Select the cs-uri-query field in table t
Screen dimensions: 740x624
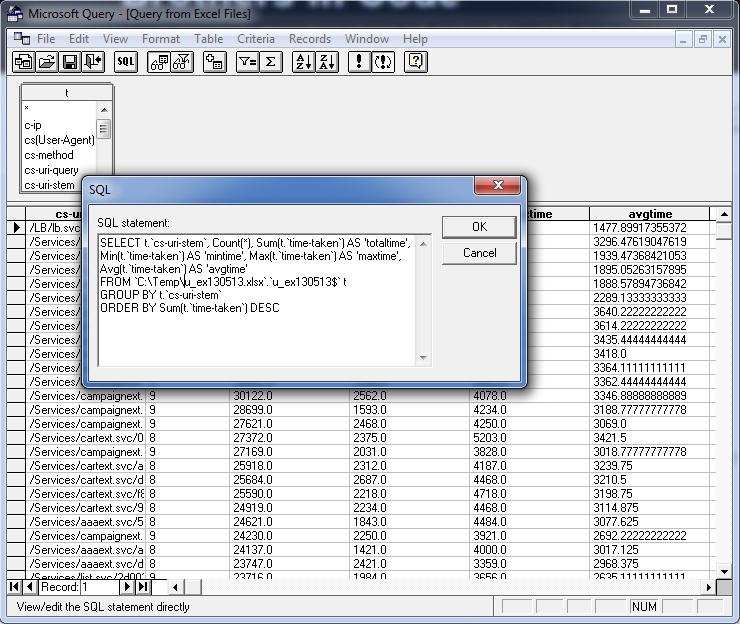click(x=51, y=170)
